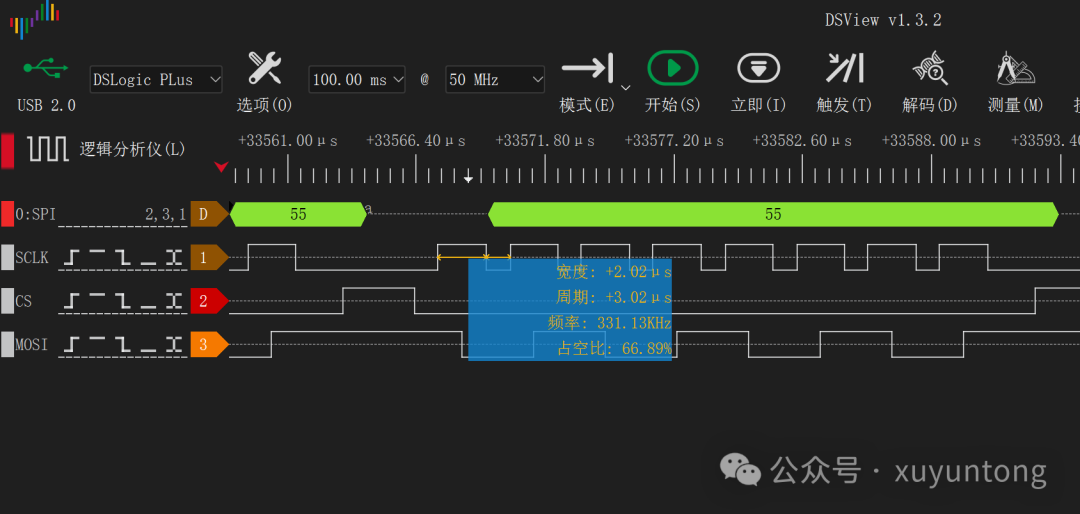Screen dimensions: 1080x514
Task: Set CS trigger to falling edge
Action: [123, 302]
